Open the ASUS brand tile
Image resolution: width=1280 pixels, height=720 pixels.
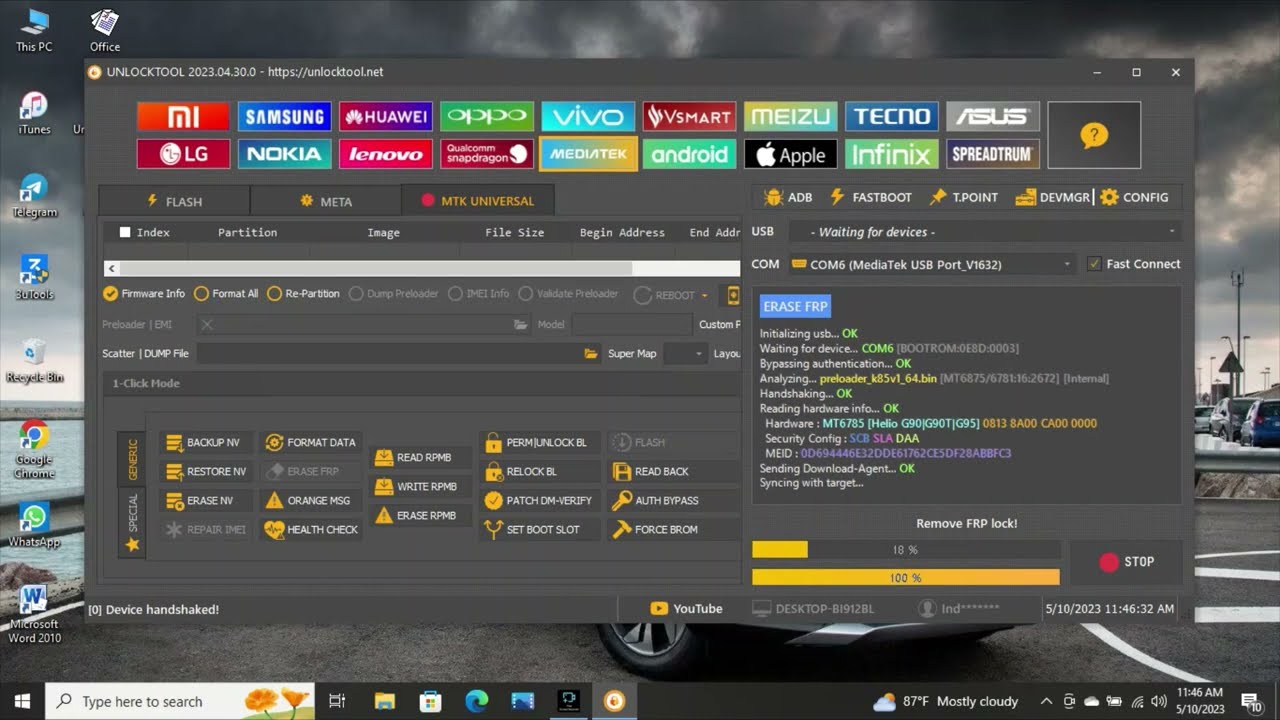pyautogui.click(x=993, y=117)
